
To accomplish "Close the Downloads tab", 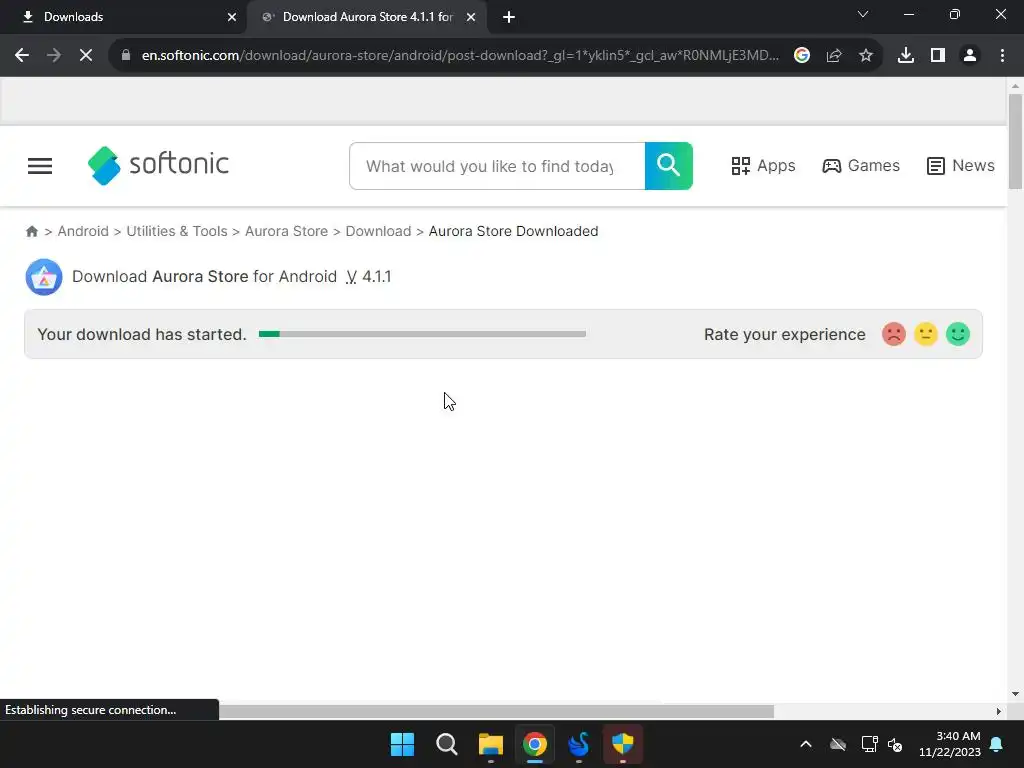I will point(232,17).
